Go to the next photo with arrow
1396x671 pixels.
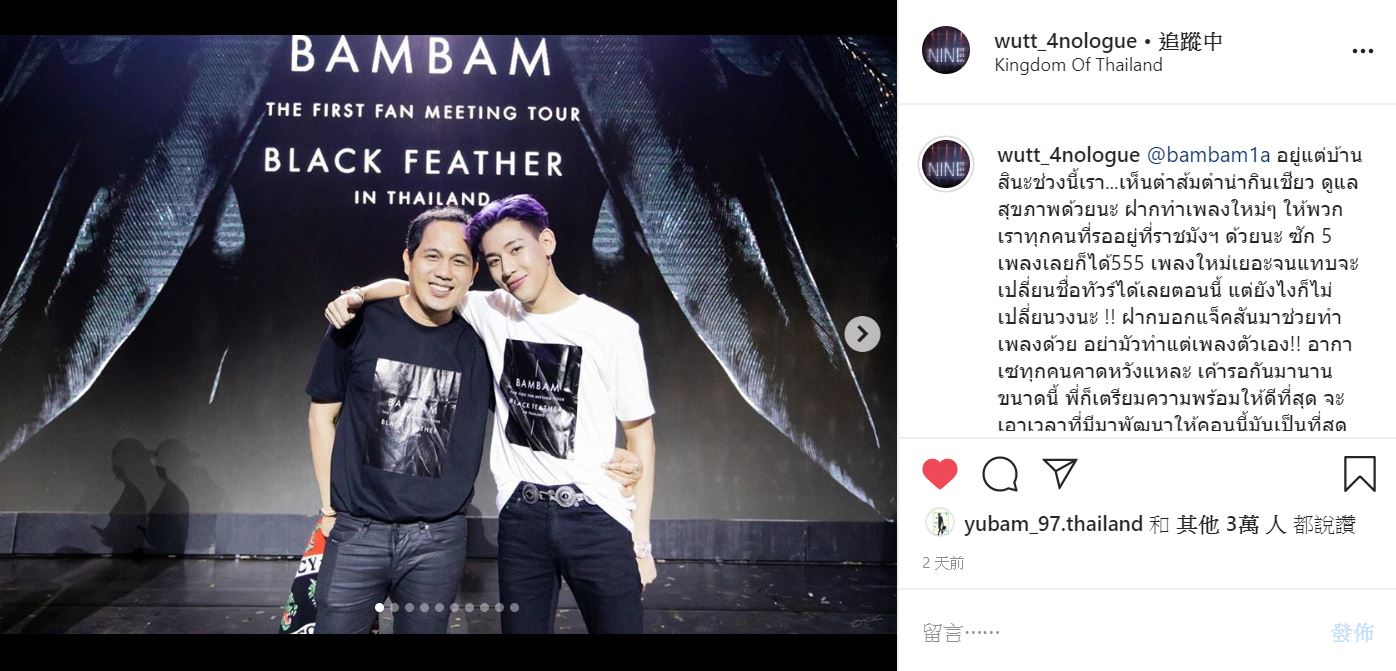[x=862, y=334]
